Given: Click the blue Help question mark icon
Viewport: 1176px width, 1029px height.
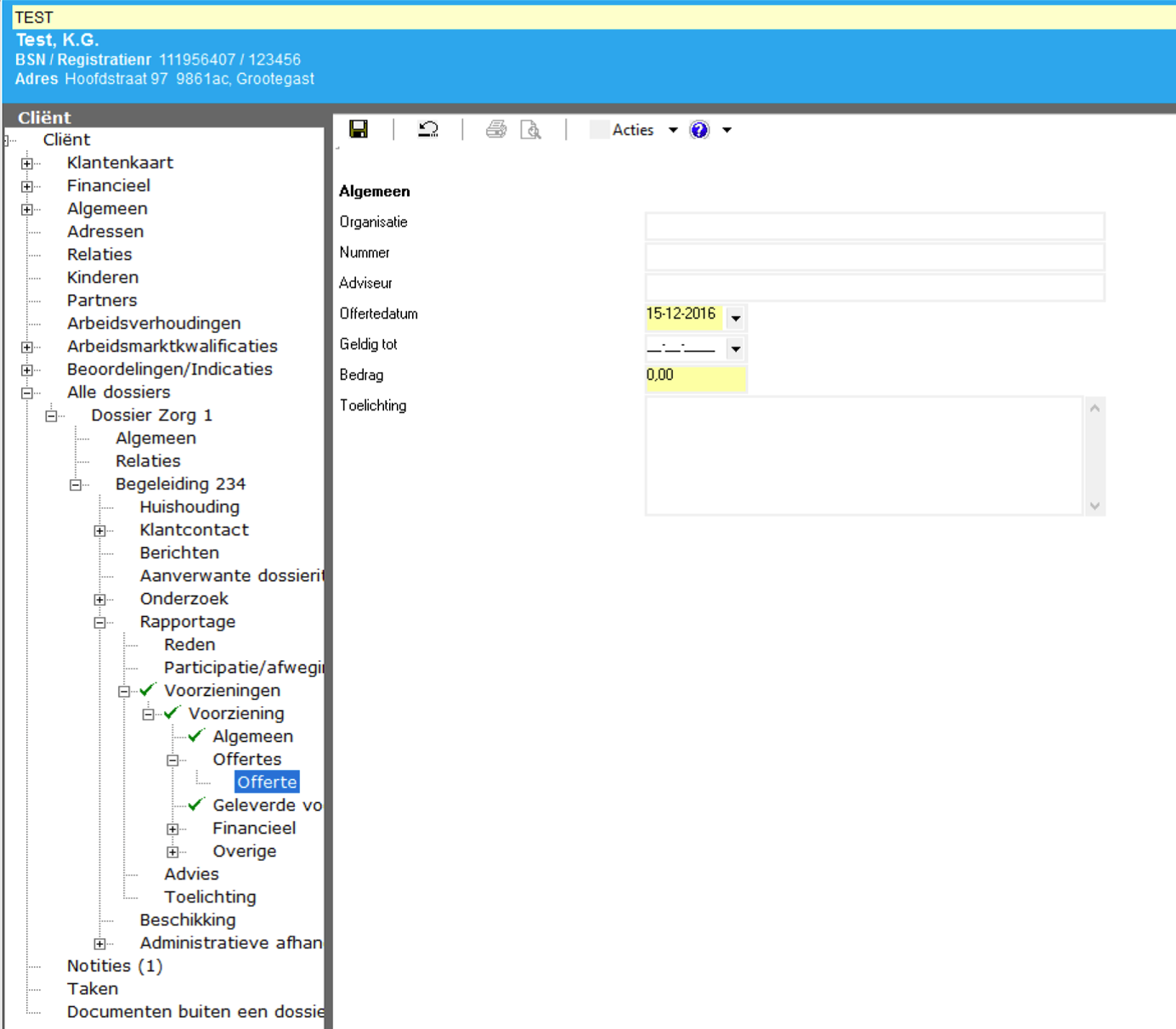Looking at the screenshot, I should pyautogui.click(x=699, y=130).
